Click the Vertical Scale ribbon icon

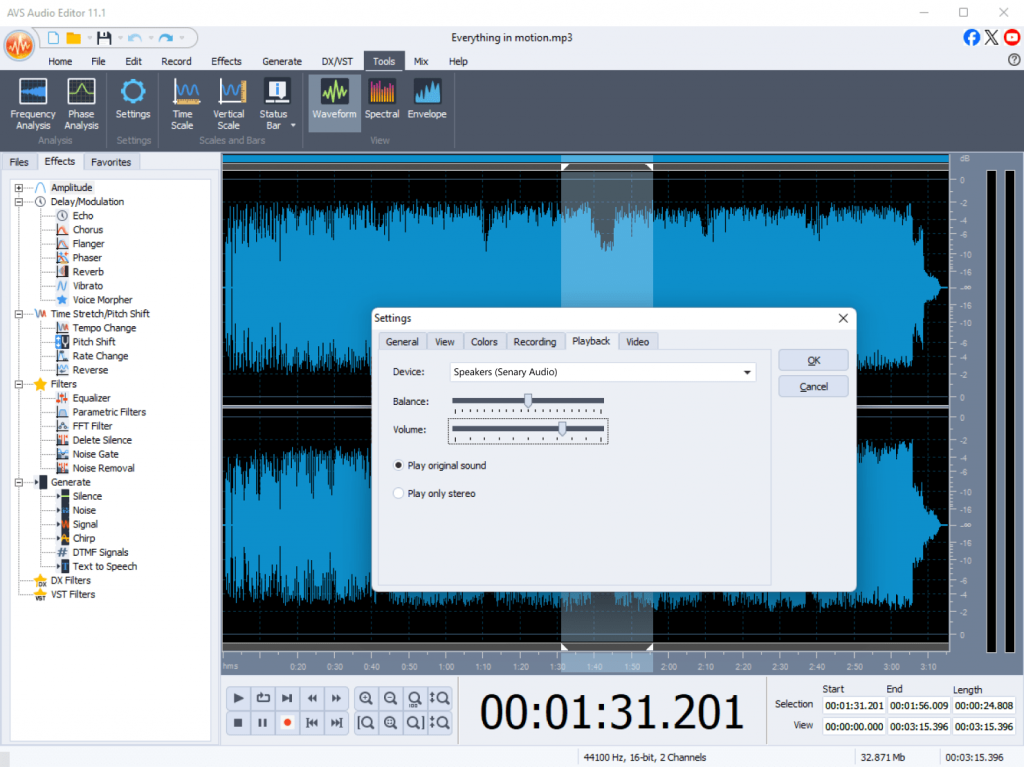pyautogui.click(x=229, y=104)
